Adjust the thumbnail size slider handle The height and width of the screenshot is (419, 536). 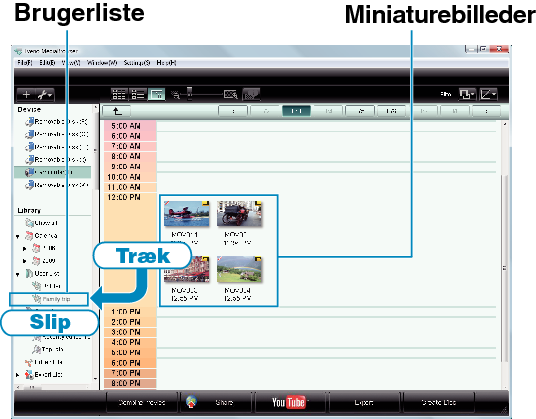pyautogui.click(x=189, y=93)
